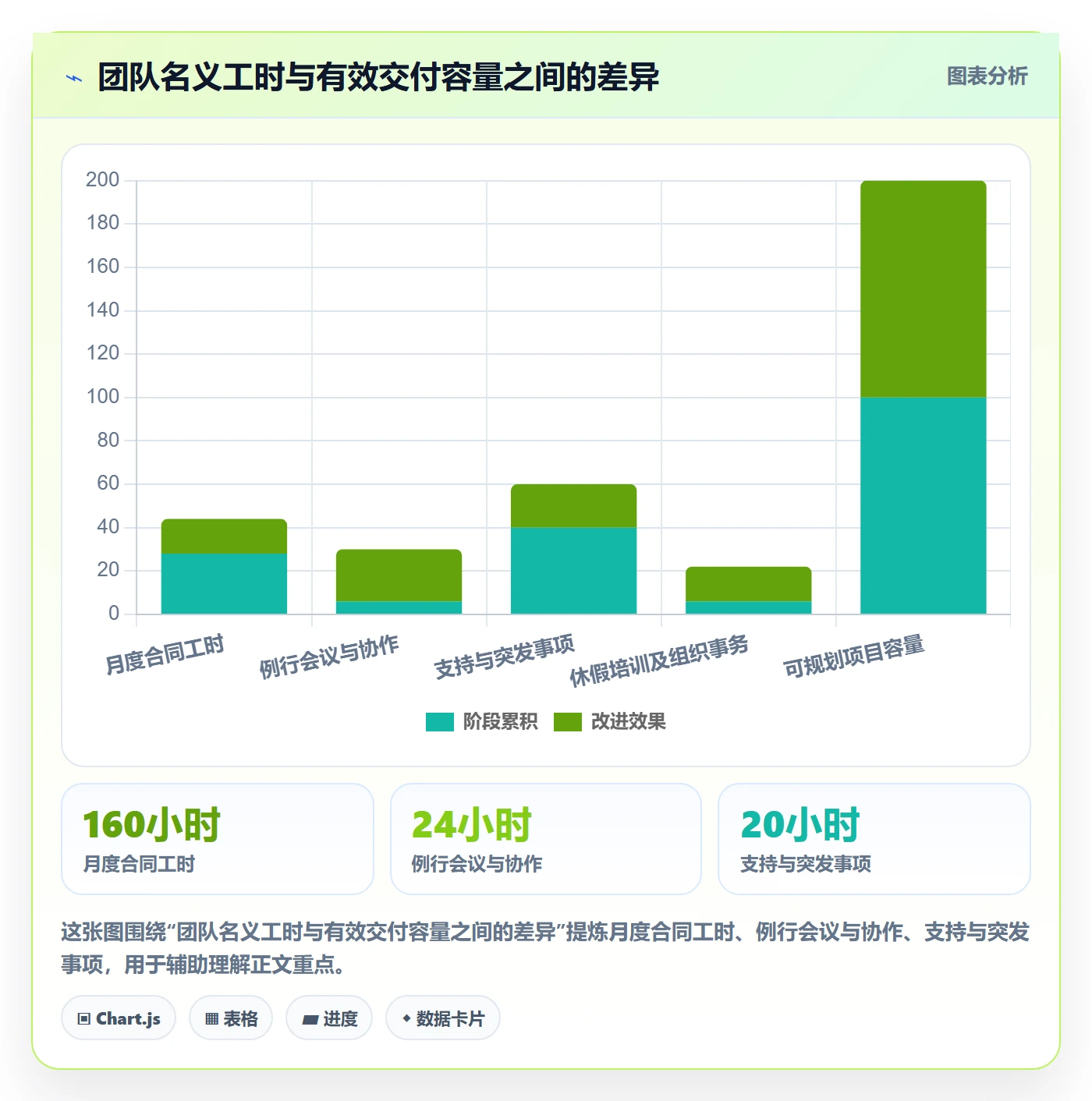Toggle the 改进效果 legend swatch
This screenshot has height=1101, width=1092.
pyautogui.click(x=567, y=722)
